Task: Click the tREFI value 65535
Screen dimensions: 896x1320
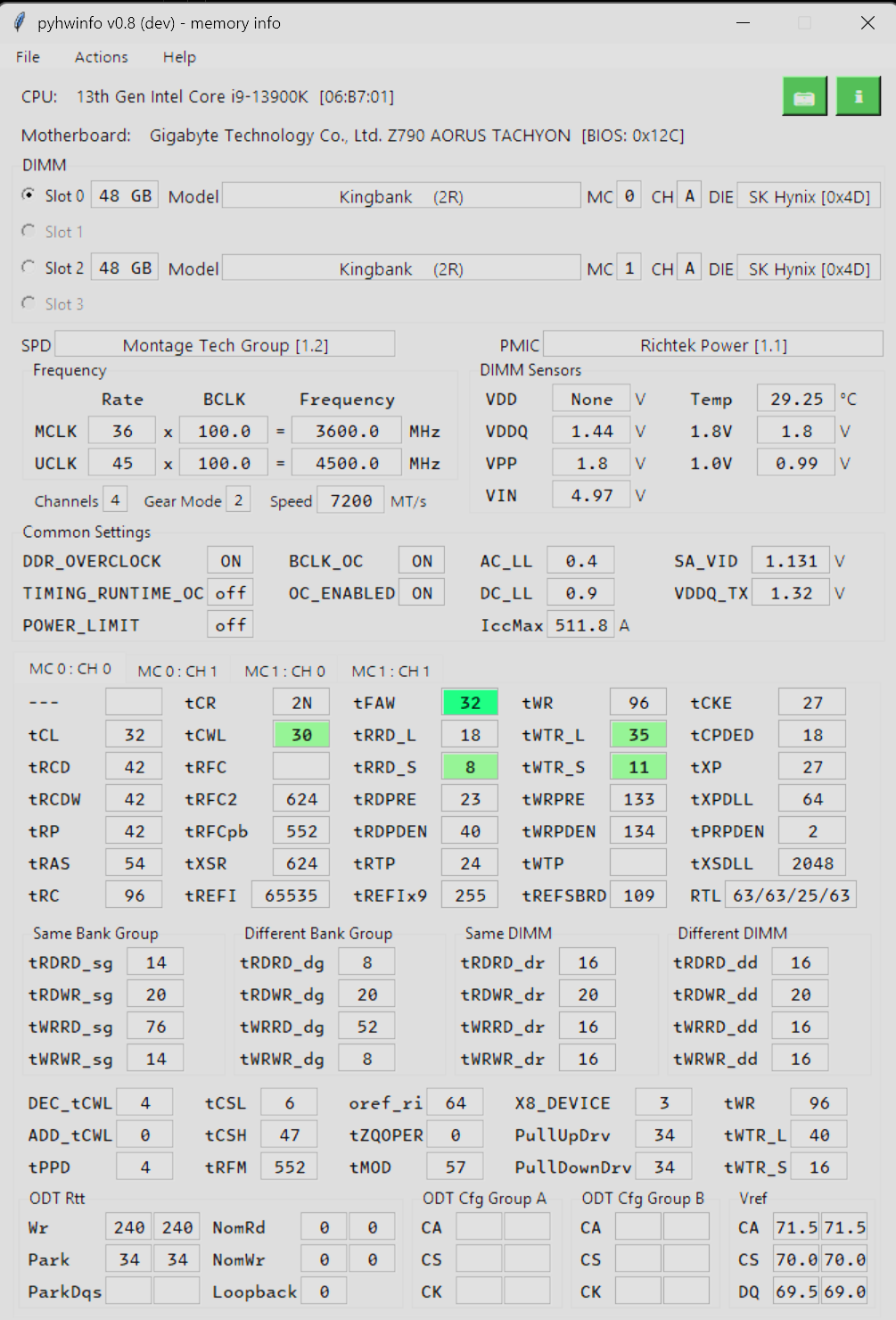Action: [291, 895]
